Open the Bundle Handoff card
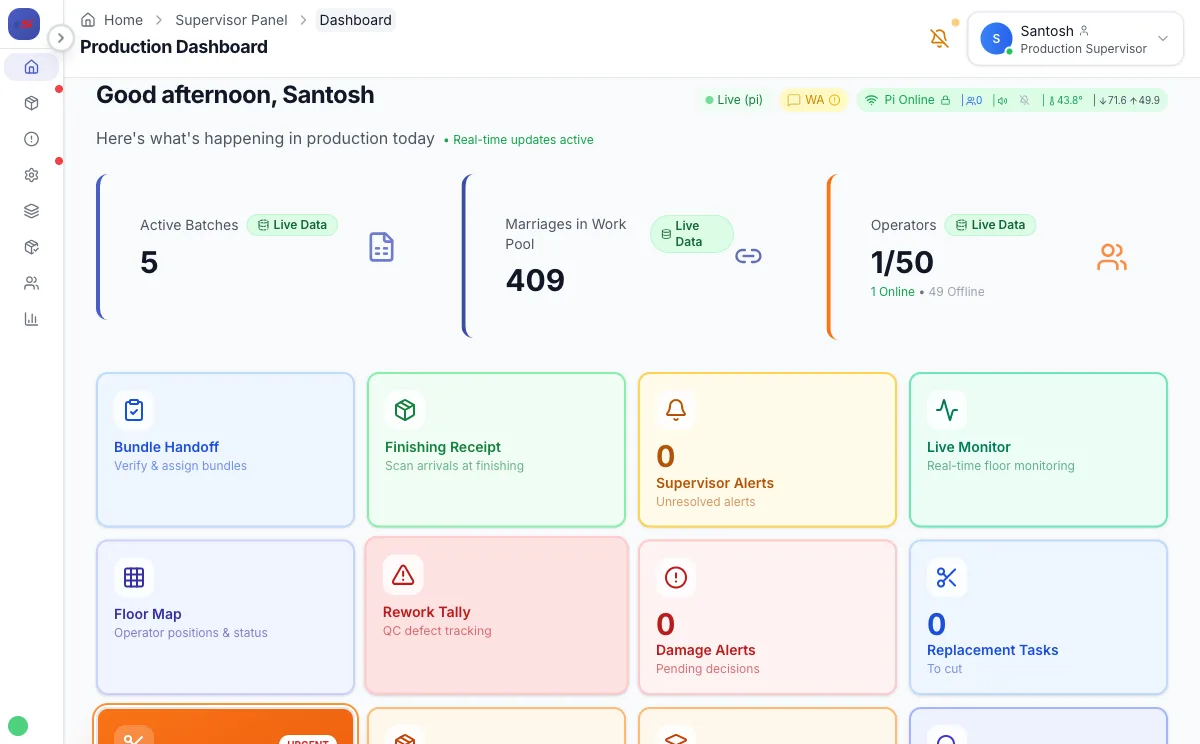This screenshot has width=1200, height=744. click(224, 450)
